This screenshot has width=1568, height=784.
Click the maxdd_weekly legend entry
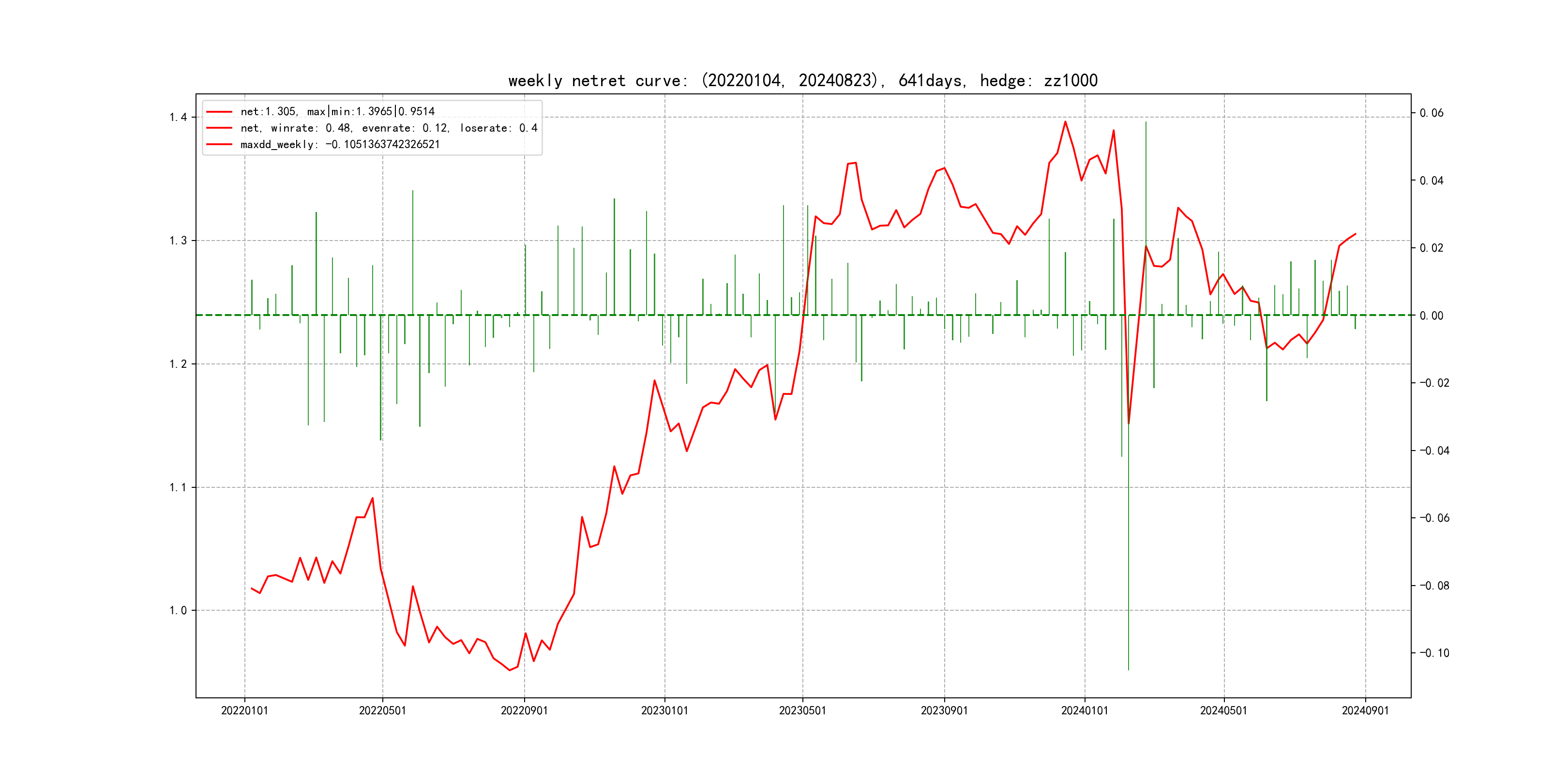(340, 144)
